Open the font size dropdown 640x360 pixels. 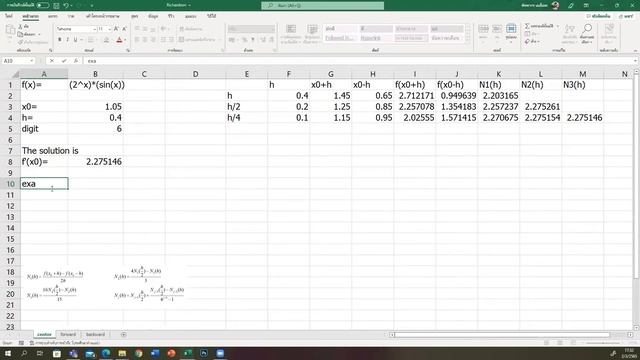click(x=109, y=29)
